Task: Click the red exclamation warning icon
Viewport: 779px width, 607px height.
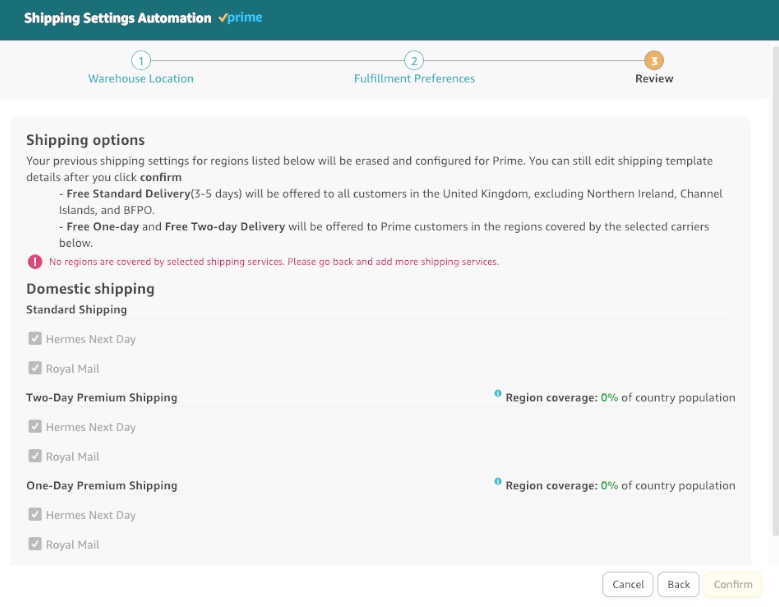Action: pos(35,262)
